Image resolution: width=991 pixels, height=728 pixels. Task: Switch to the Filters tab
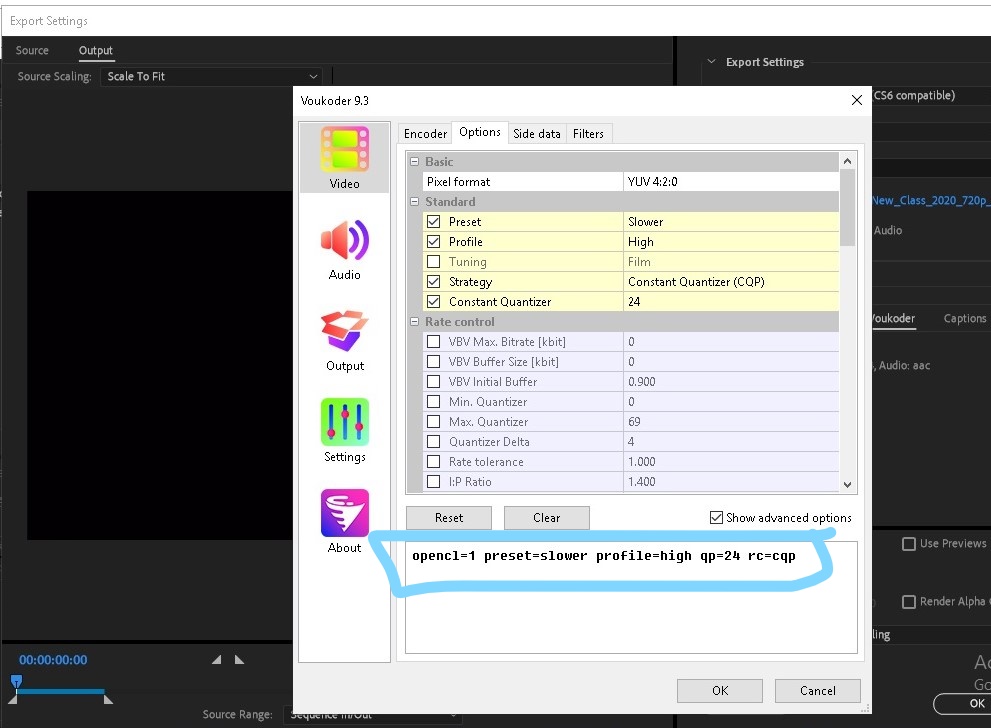click(588, 134)
